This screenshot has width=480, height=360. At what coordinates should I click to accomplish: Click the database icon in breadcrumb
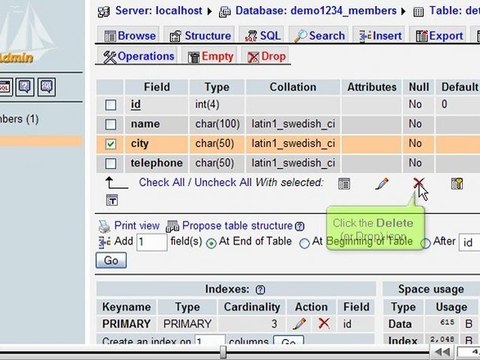pos(225,12)
